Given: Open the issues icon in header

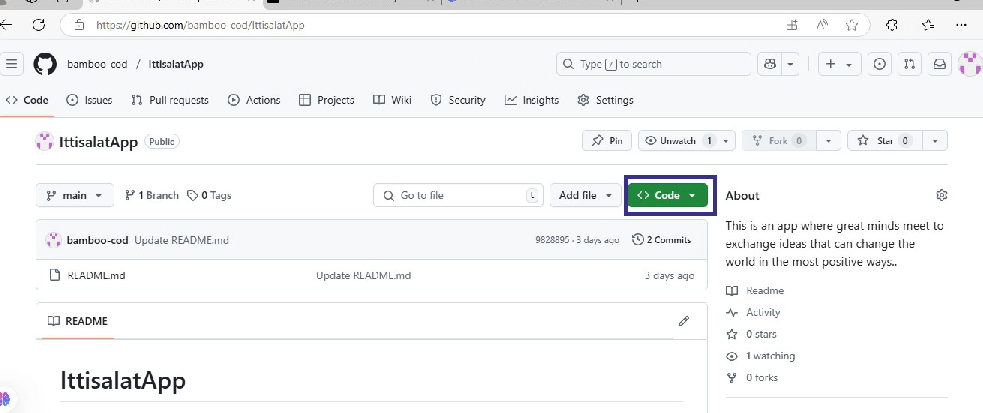Looking at the screenshot, I should pyautogui.click(x=880, y=64).
